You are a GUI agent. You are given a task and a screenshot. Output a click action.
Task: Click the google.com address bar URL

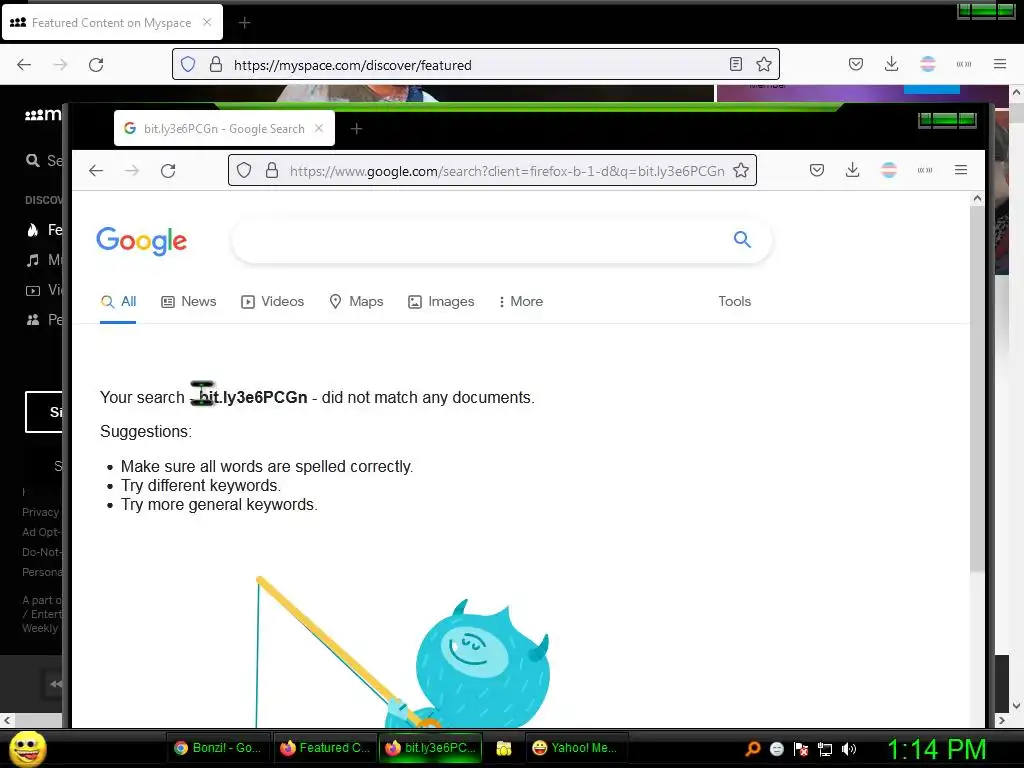507,171
